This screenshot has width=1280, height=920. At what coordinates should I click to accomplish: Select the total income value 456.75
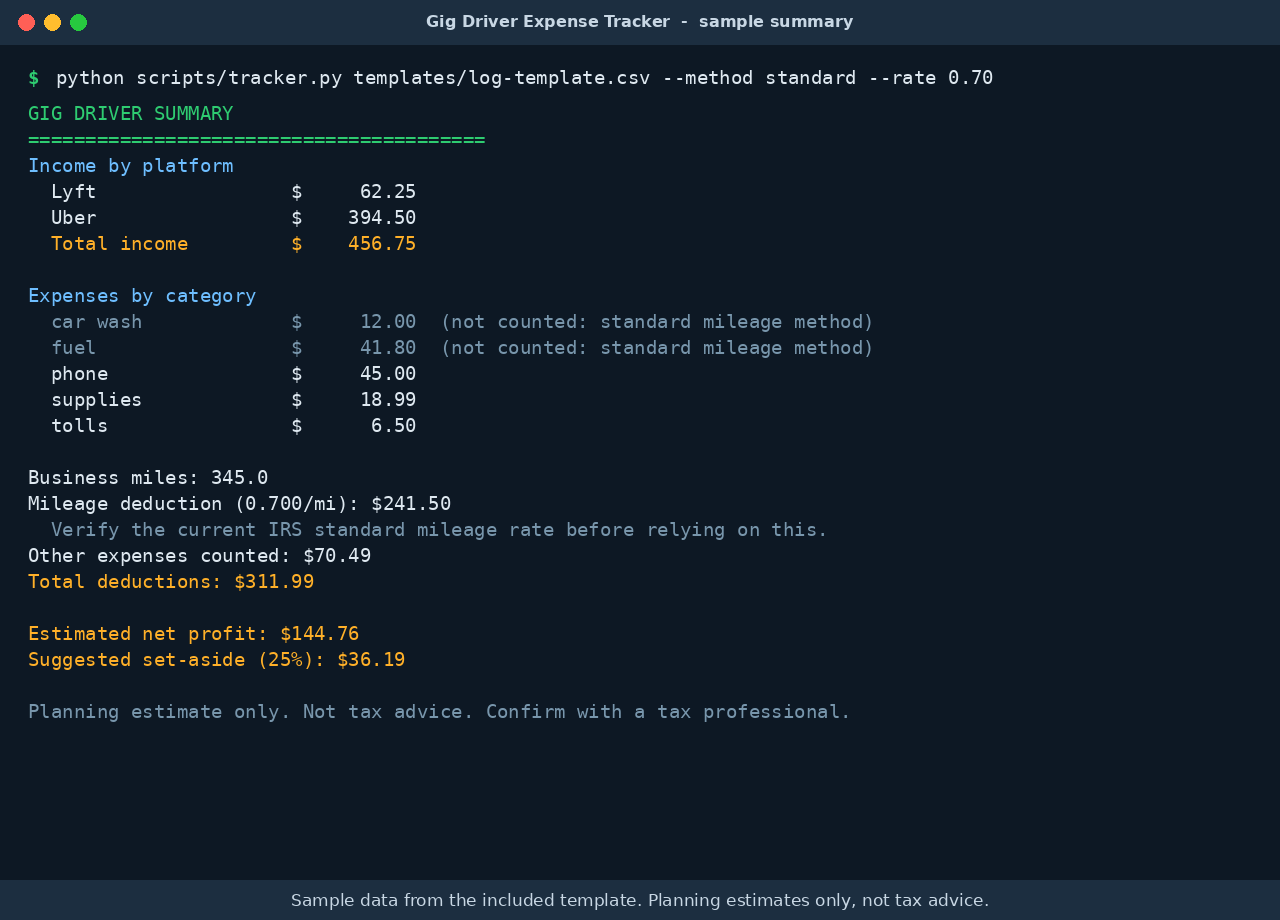coord(382,244)
